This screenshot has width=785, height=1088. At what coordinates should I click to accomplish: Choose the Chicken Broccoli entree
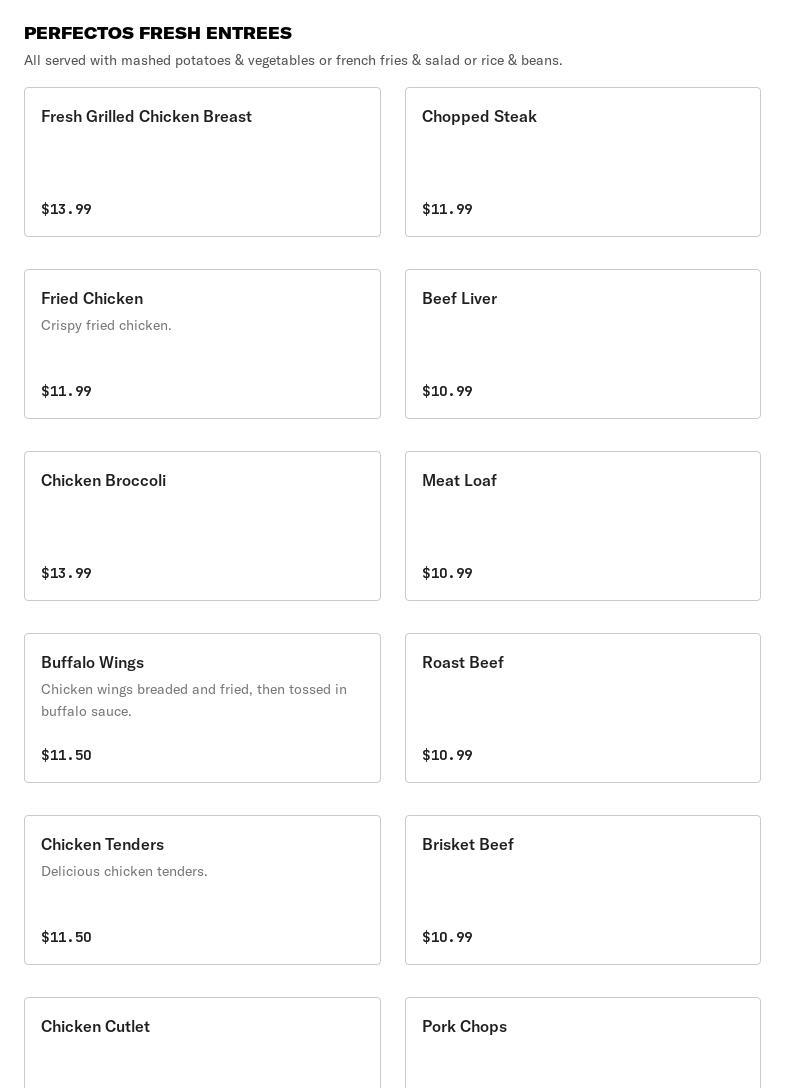point(202,526)
